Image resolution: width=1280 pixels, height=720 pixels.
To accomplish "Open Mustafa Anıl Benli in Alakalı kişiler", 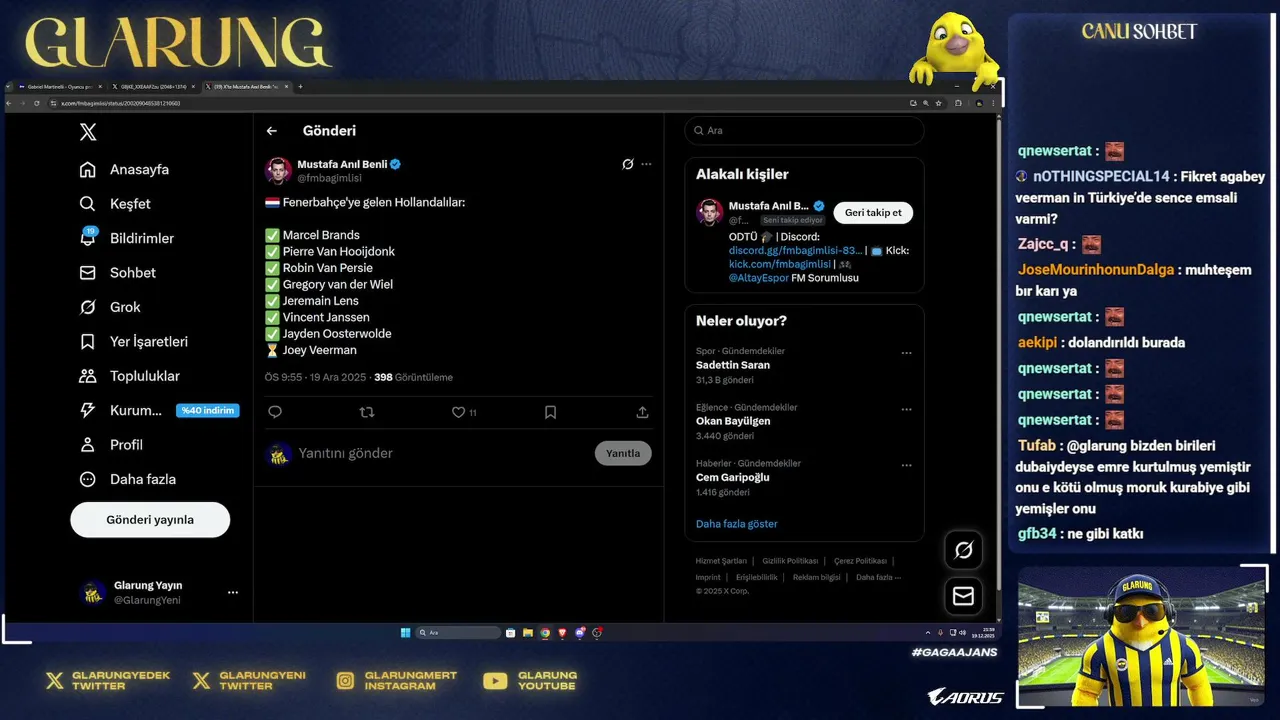I will [x=769, y=206].
